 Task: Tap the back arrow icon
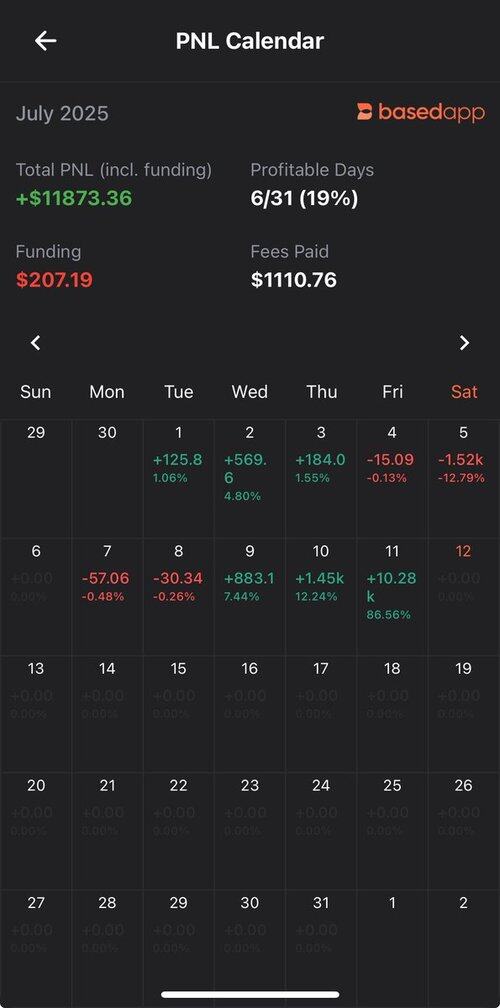click(x=46, y=41)
